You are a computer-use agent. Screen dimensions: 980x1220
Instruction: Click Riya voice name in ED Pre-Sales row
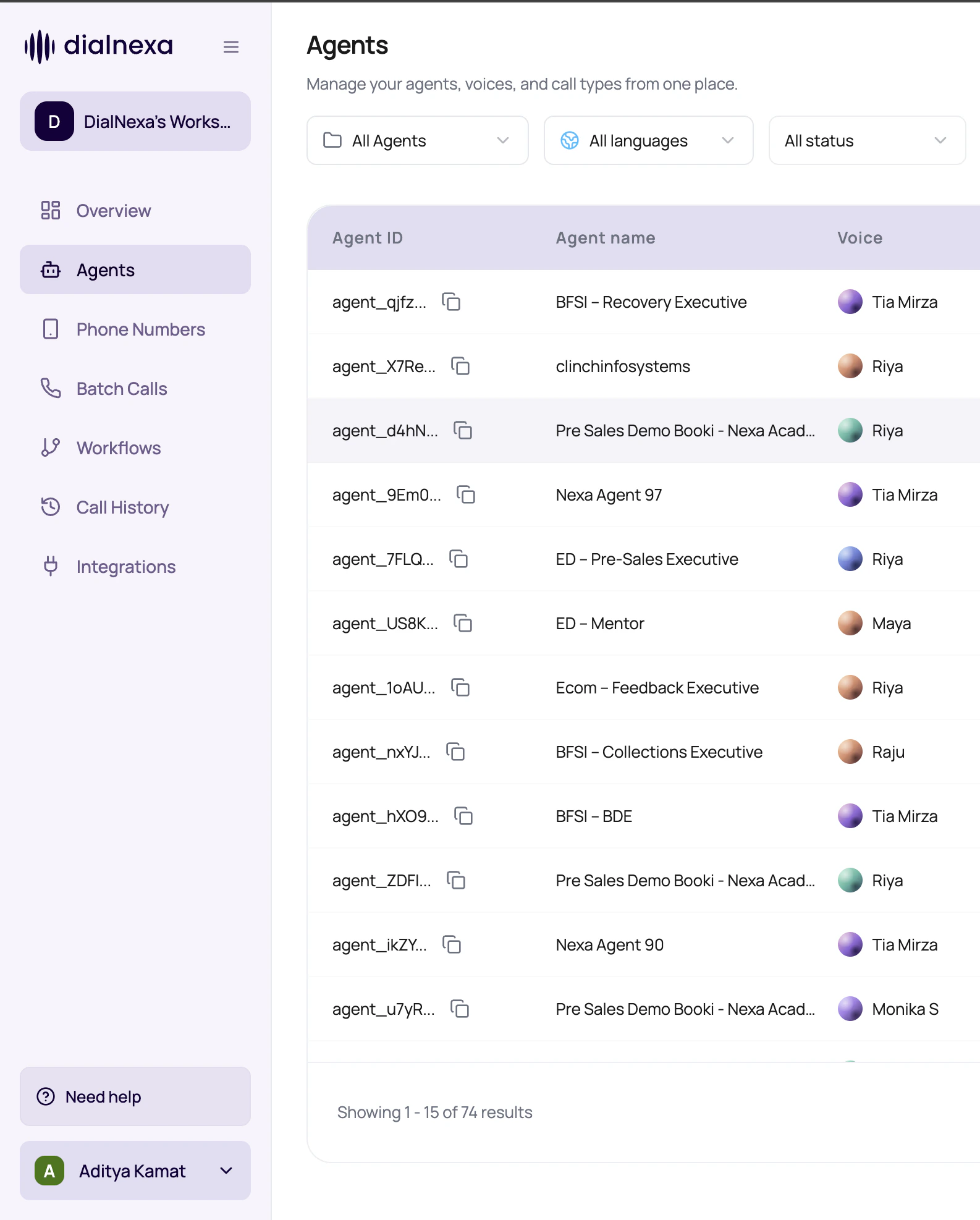click(887, 559)
